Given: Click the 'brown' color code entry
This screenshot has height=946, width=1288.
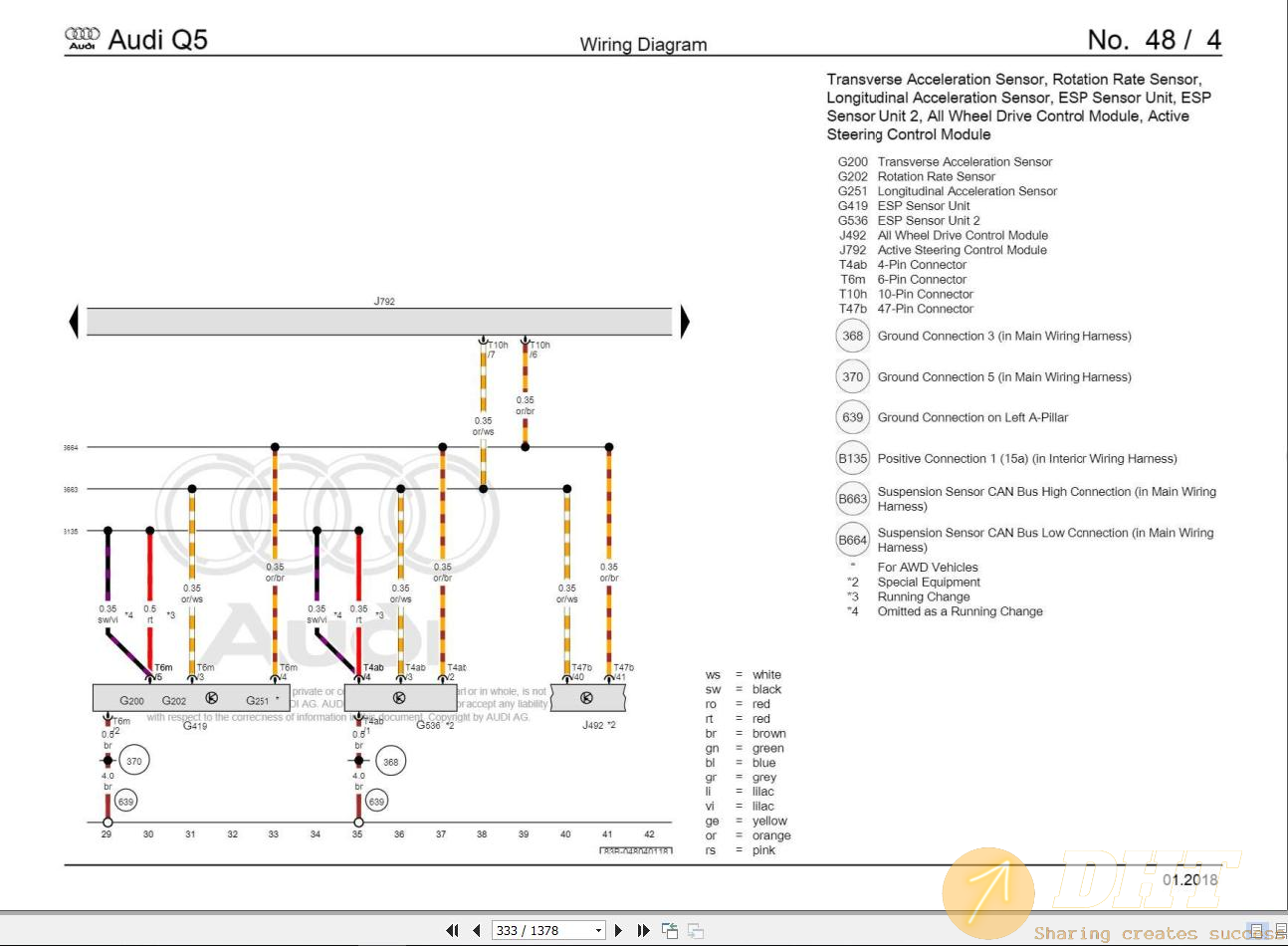Looking at the screenshot, I should click(x=768, y=733).
